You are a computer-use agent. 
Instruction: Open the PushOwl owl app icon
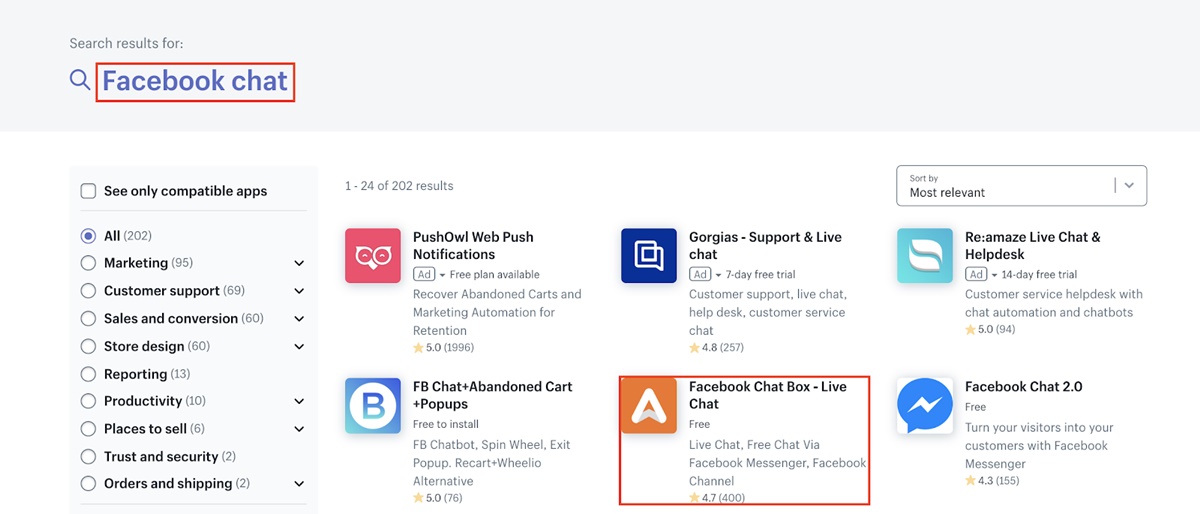[372, 256]
